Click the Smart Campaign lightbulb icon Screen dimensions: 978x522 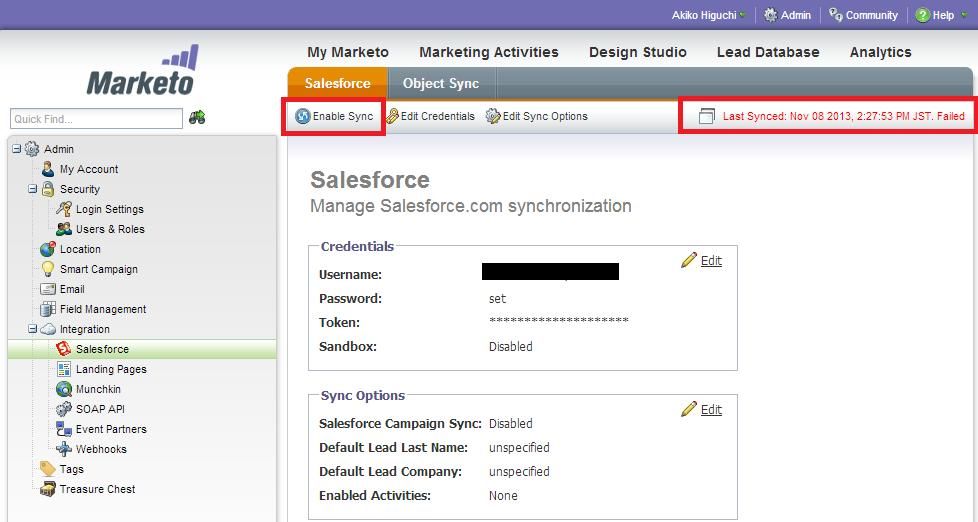pos(48,269)
